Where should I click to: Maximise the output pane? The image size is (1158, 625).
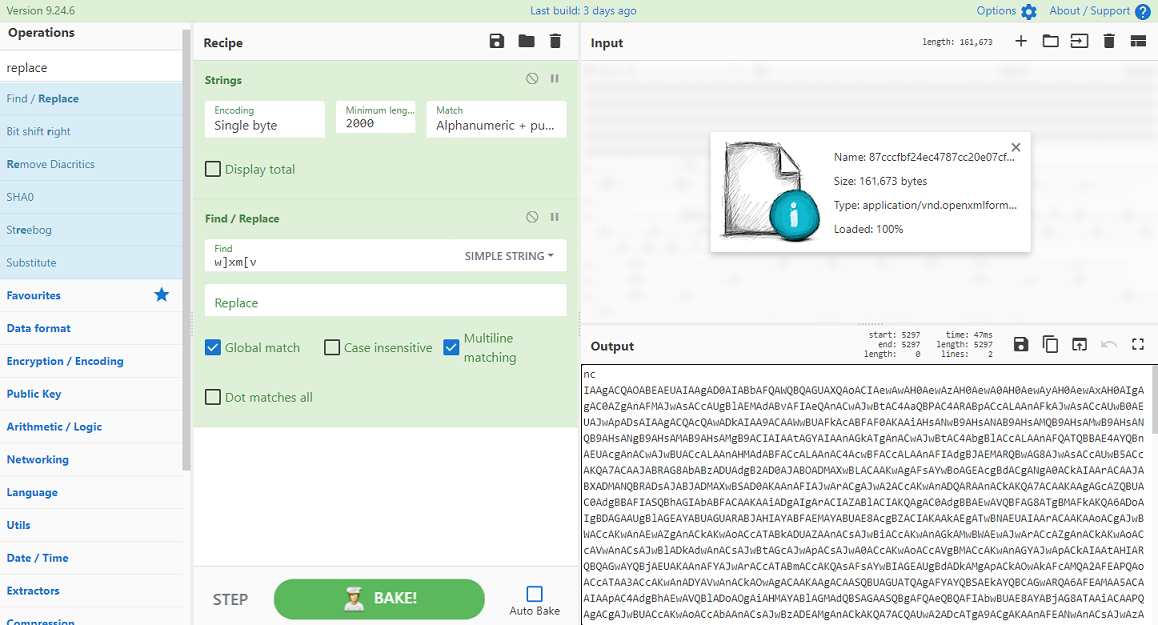pos(1138,344)
